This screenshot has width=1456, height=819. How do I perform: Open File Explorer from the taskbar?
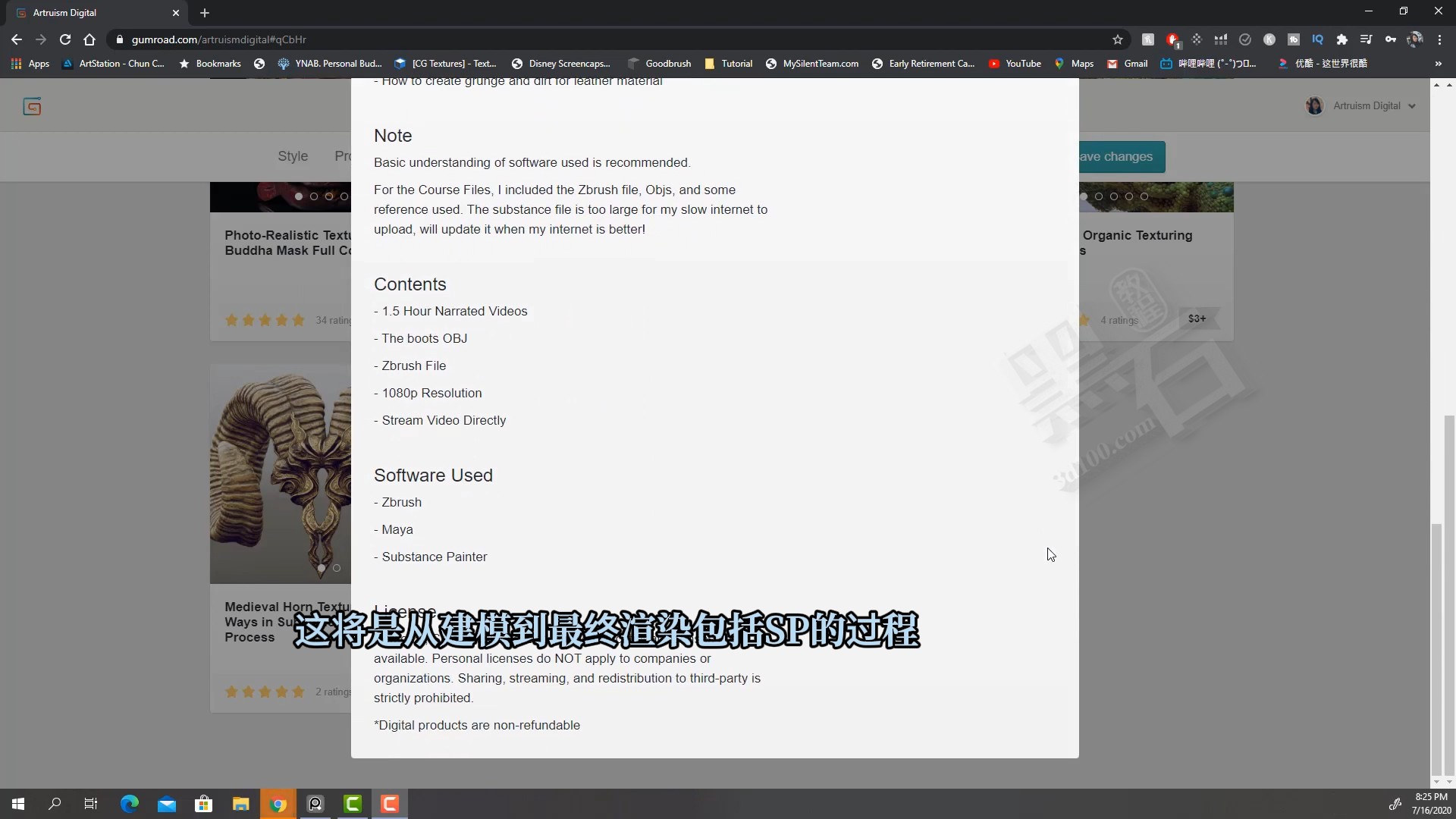click(241, 804)
